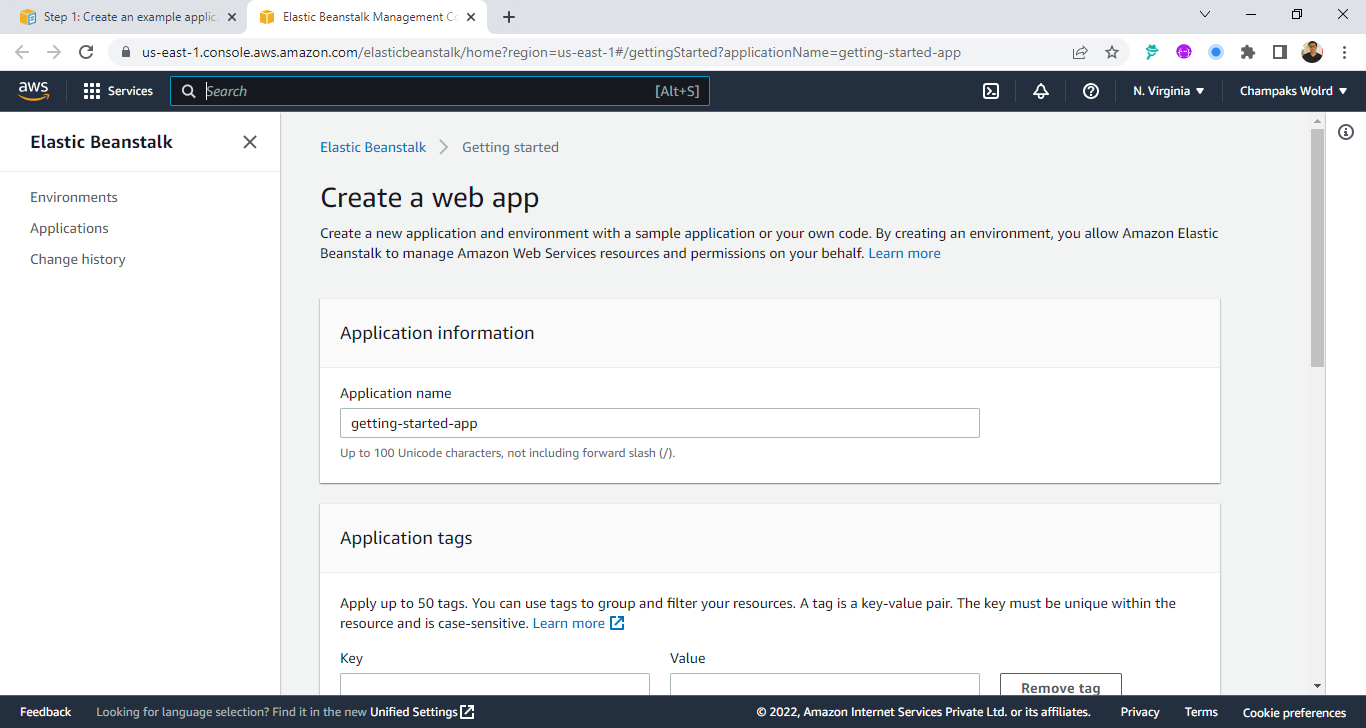Viewport: 1366px width, 728px height.
Task: Close the Step 1 Create an example tab
Action: coord(231,17)
